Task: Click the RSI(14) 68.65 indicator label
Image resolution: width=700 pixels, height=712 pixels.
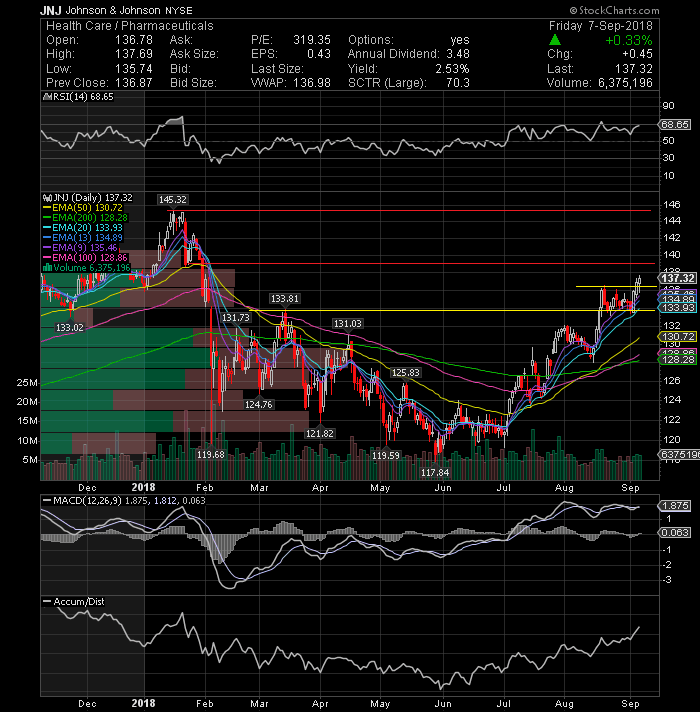Action: click(x=81, y=97)
